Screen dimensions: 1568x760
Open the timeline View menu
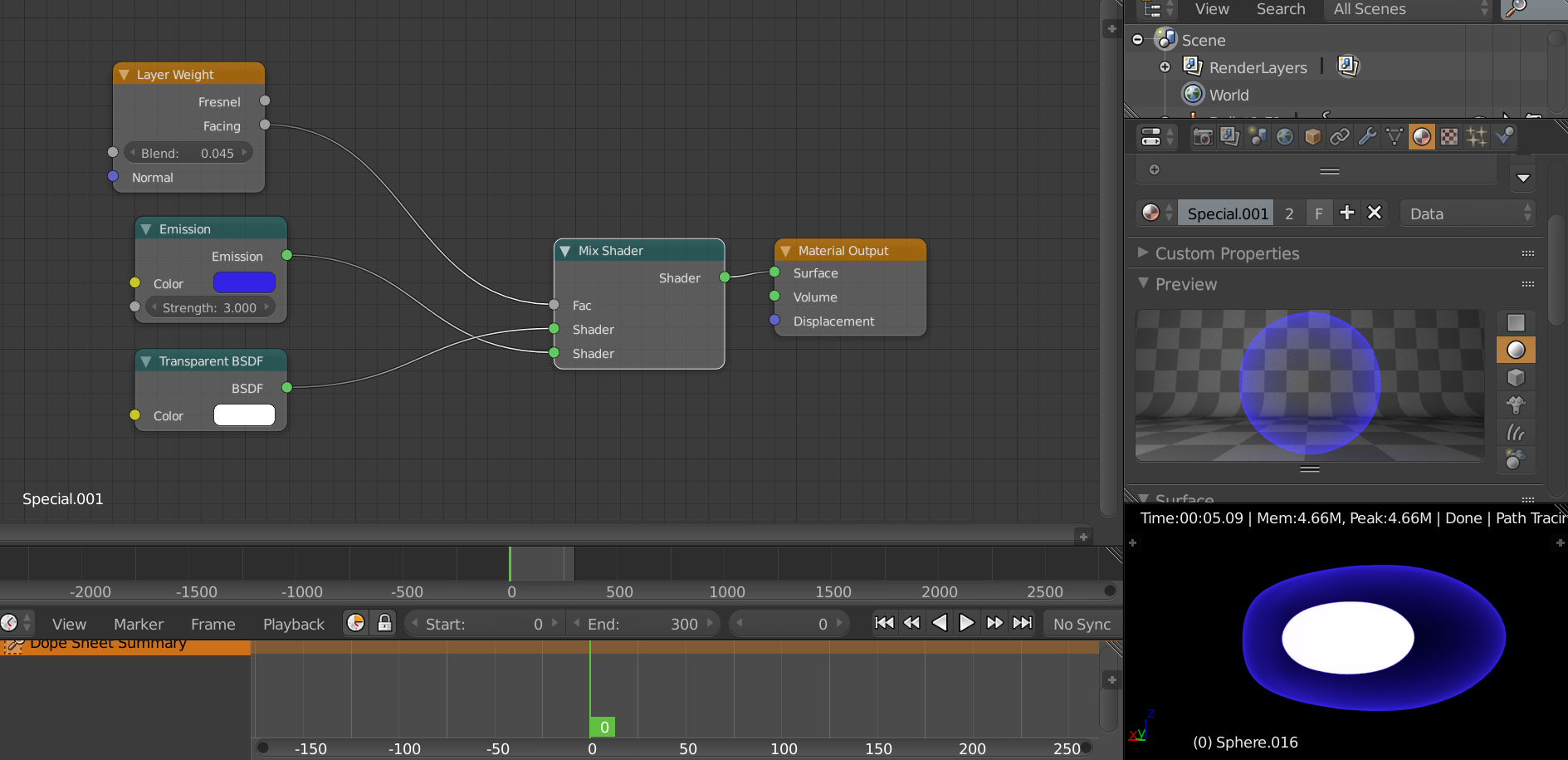pos(69,624)
